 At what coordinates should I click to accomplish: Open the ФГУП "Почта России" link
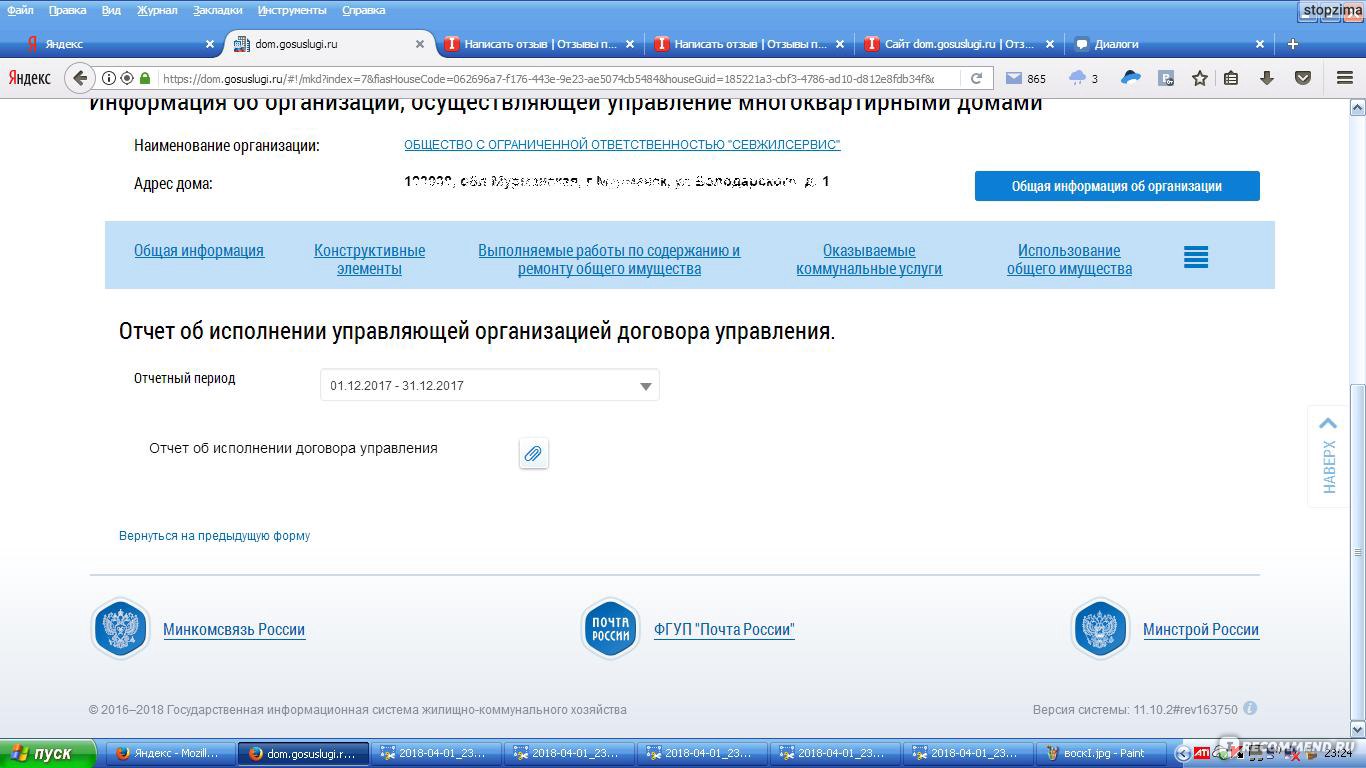[x=724, y=630]
